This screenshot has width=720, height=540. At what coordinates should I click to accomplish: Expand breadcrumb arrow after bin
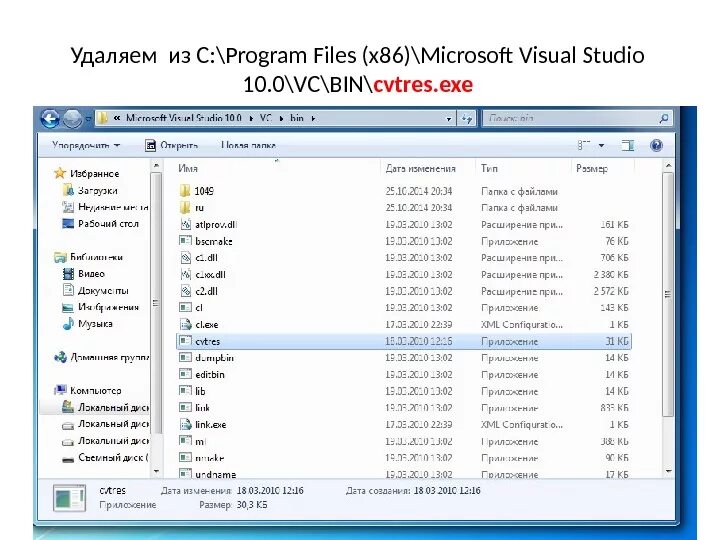tap(313, 118)
